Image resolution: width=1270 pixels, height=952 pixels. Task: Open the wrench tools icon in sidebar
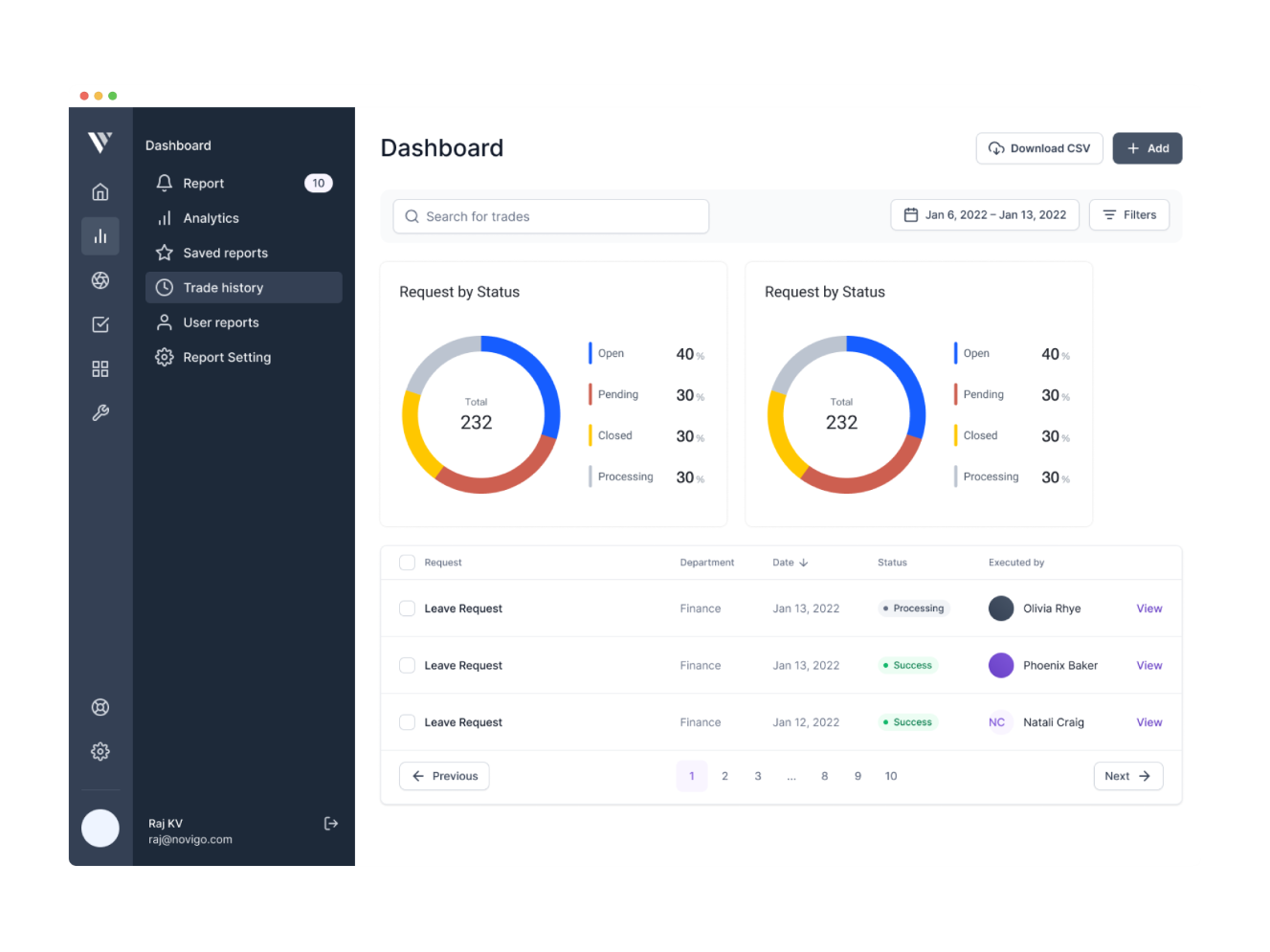(x=100, y=412)
